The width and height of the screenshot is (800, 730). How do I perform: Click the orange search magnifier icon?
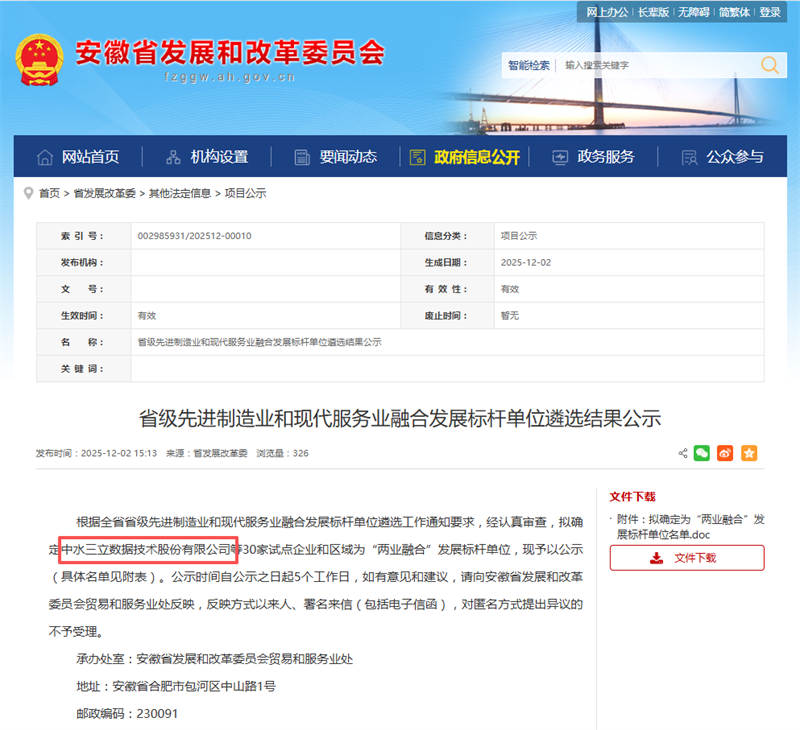click(769, 65)
